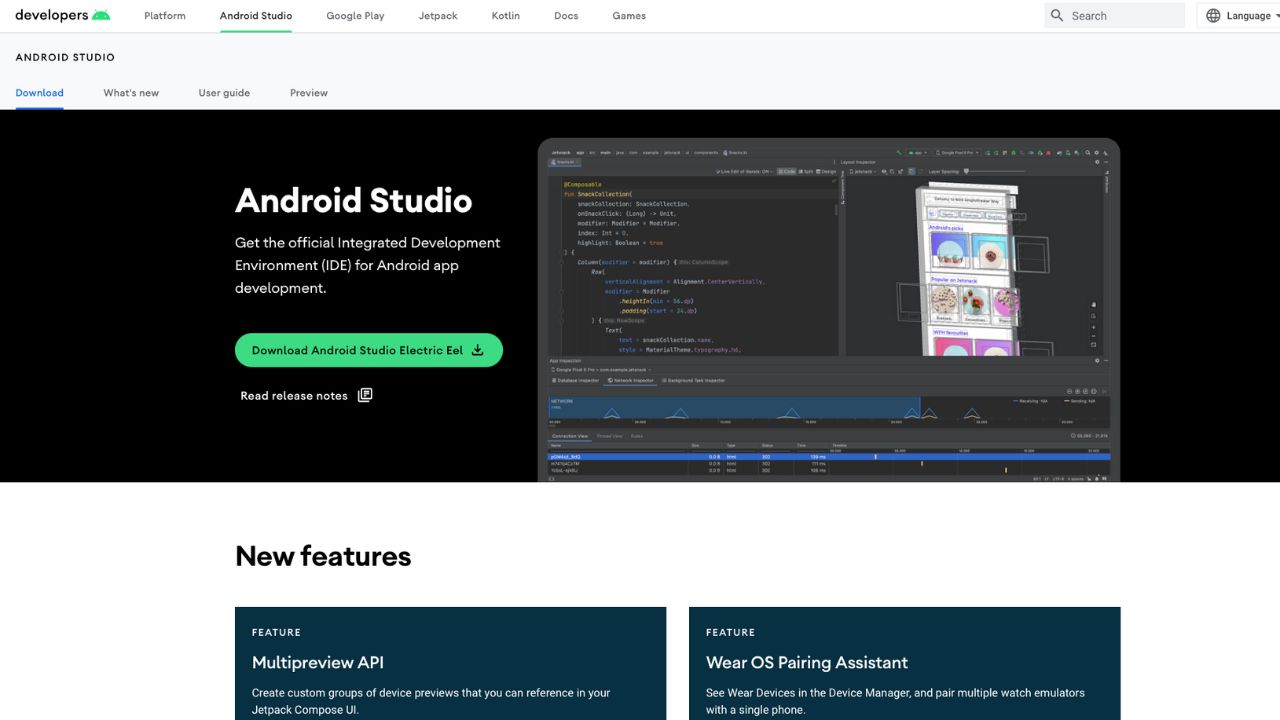Open the Platform menu item
This screenshot has height=720, width=1280.
[x=165, y=16]
